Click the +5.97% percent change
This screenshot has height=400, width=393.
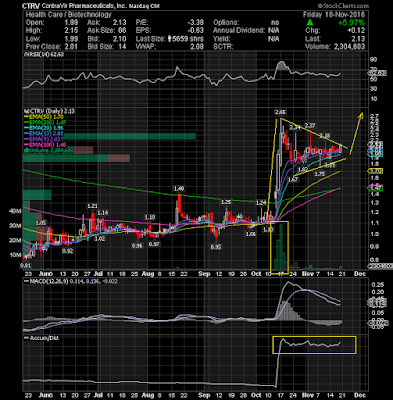click(x=351, y=23)
